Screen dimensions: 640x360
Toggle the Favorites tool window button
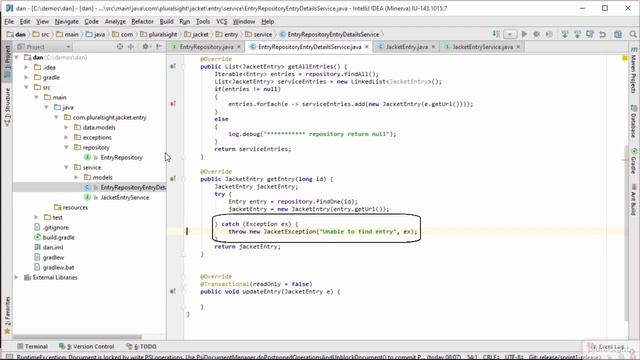[7, 315]
